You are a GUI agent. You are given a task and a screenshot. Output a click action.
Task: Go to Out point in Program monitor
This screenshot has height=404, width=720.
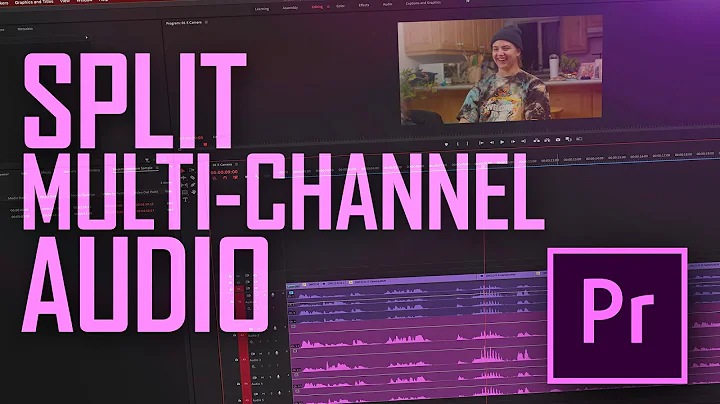pos(523,141)
